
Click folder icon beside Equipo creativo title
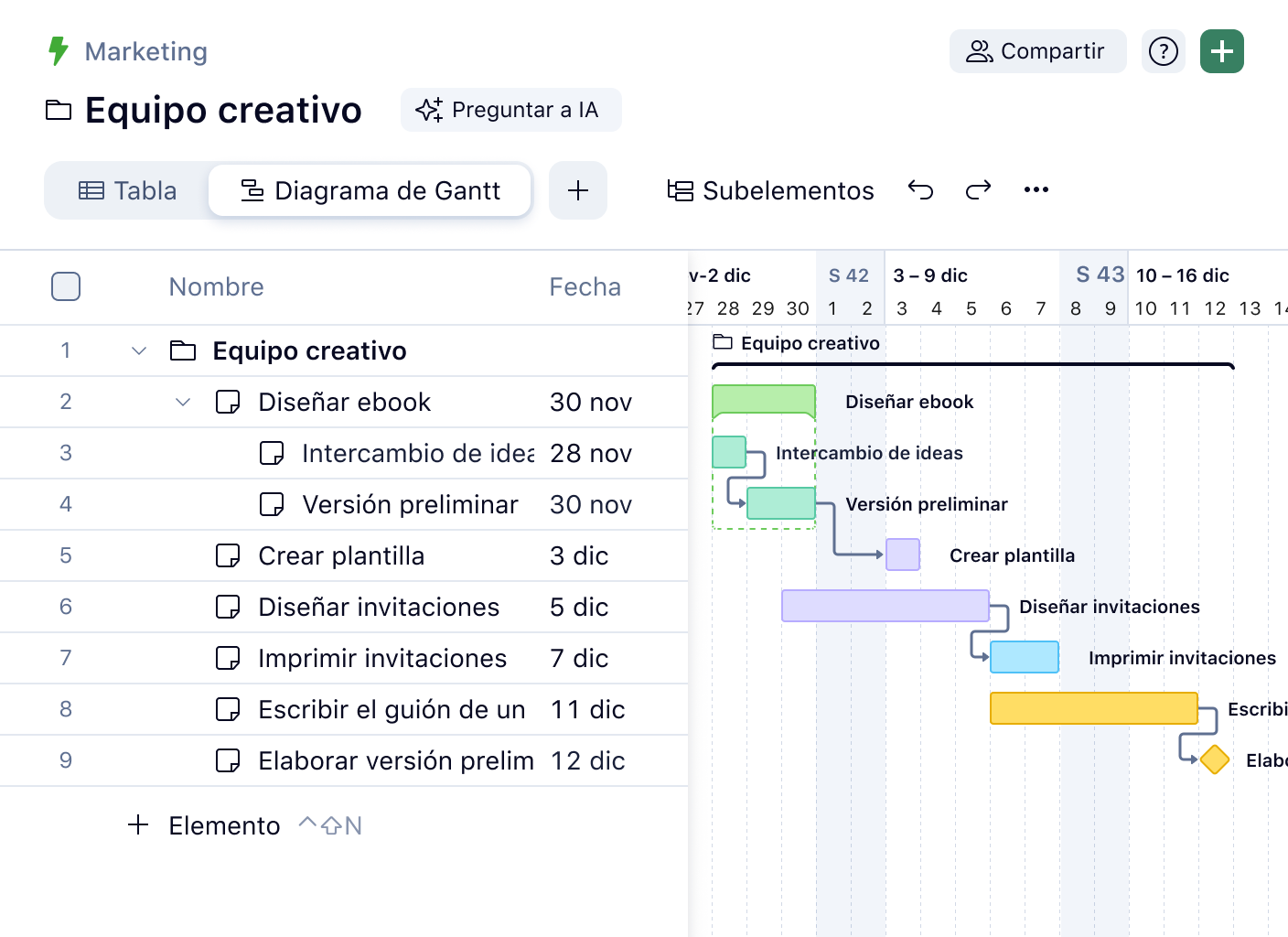59,111
